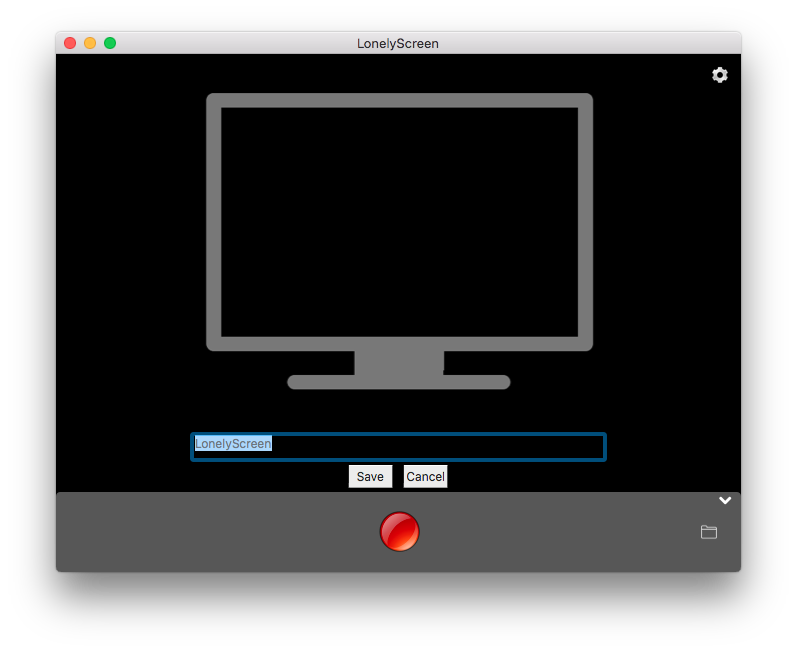Close the LonelyScreen window
The image size is (797, 652).
[x=70, y=43]
